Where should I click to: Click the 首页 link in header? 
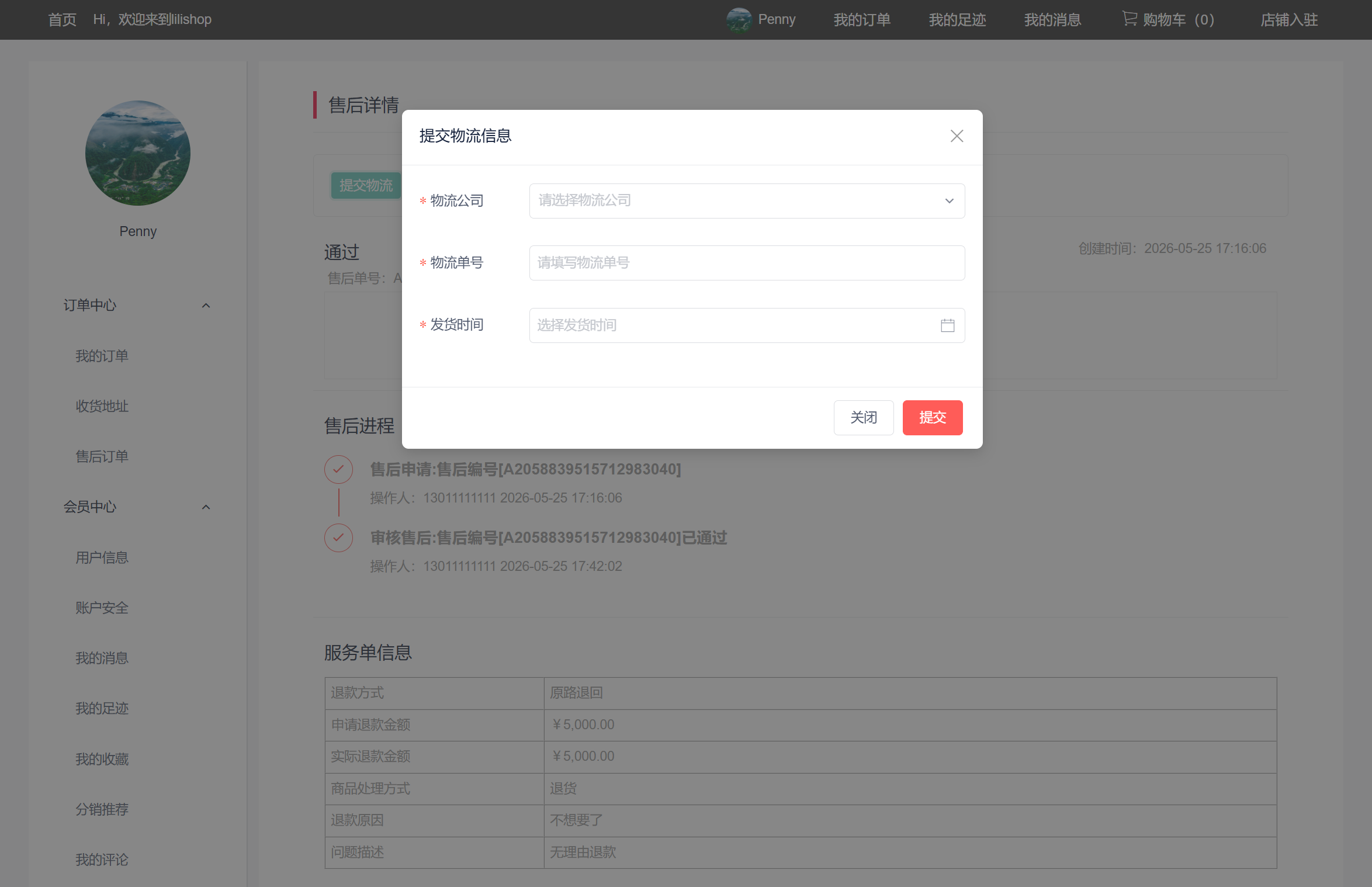tap(62, 20)
